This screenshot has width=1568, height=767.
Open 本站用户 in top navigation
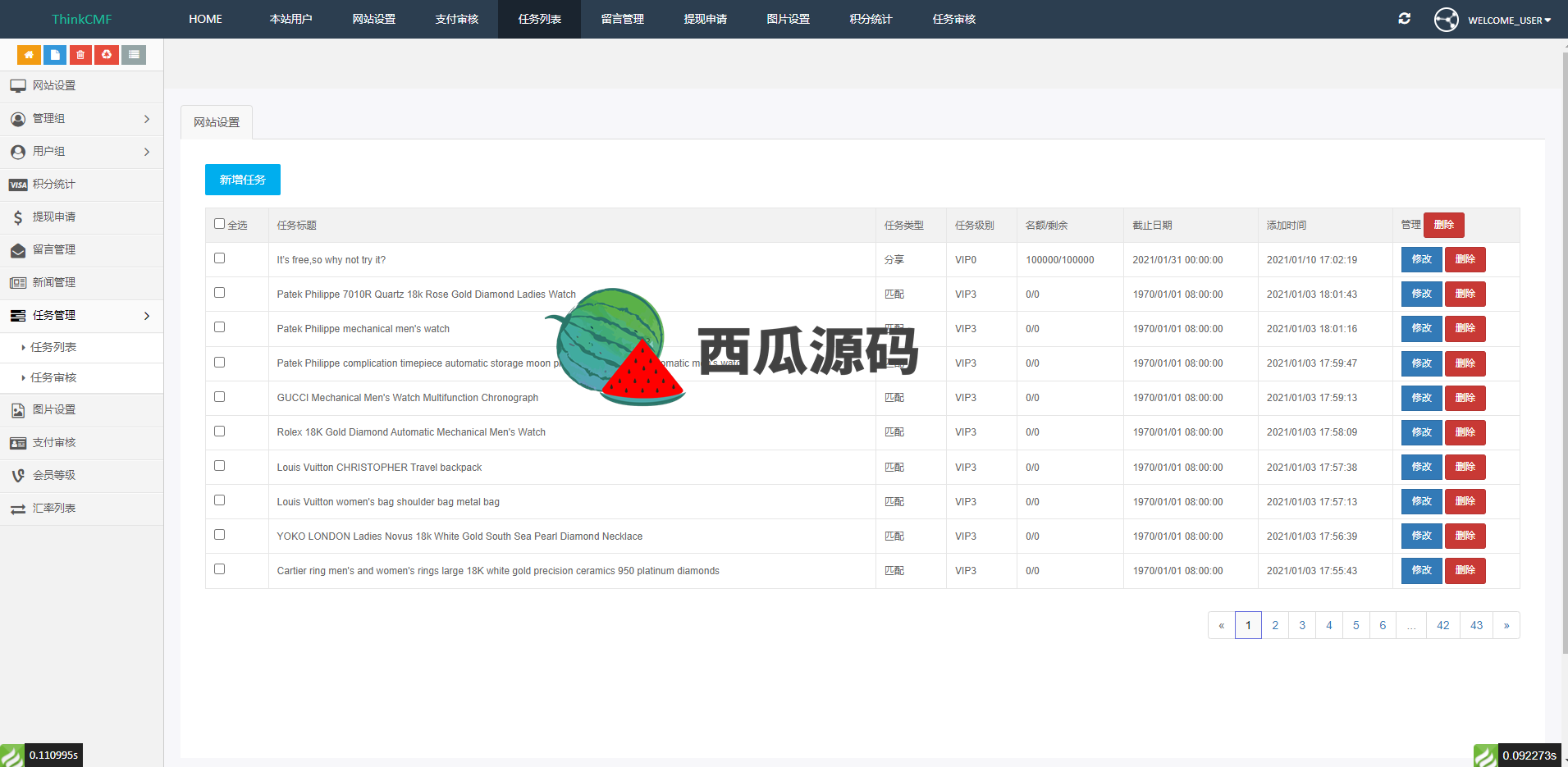(291, 19)
